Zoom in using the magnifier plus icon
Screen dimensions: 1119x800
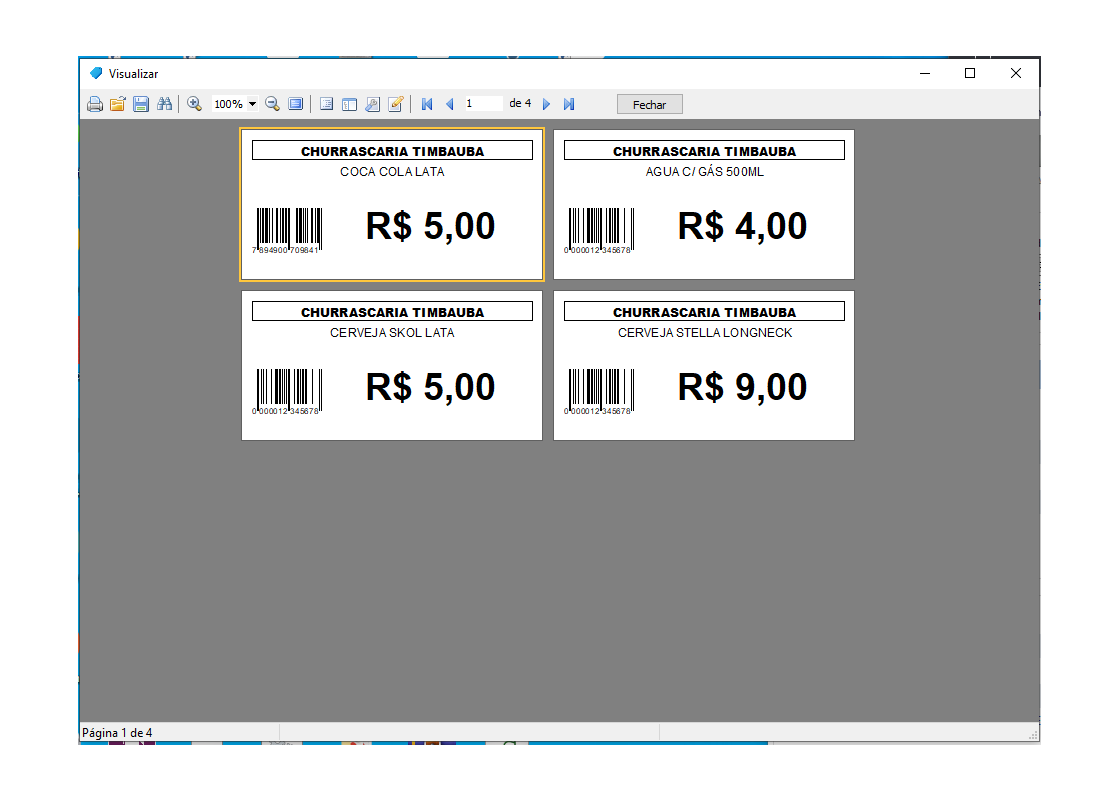(x=195, y=104)
